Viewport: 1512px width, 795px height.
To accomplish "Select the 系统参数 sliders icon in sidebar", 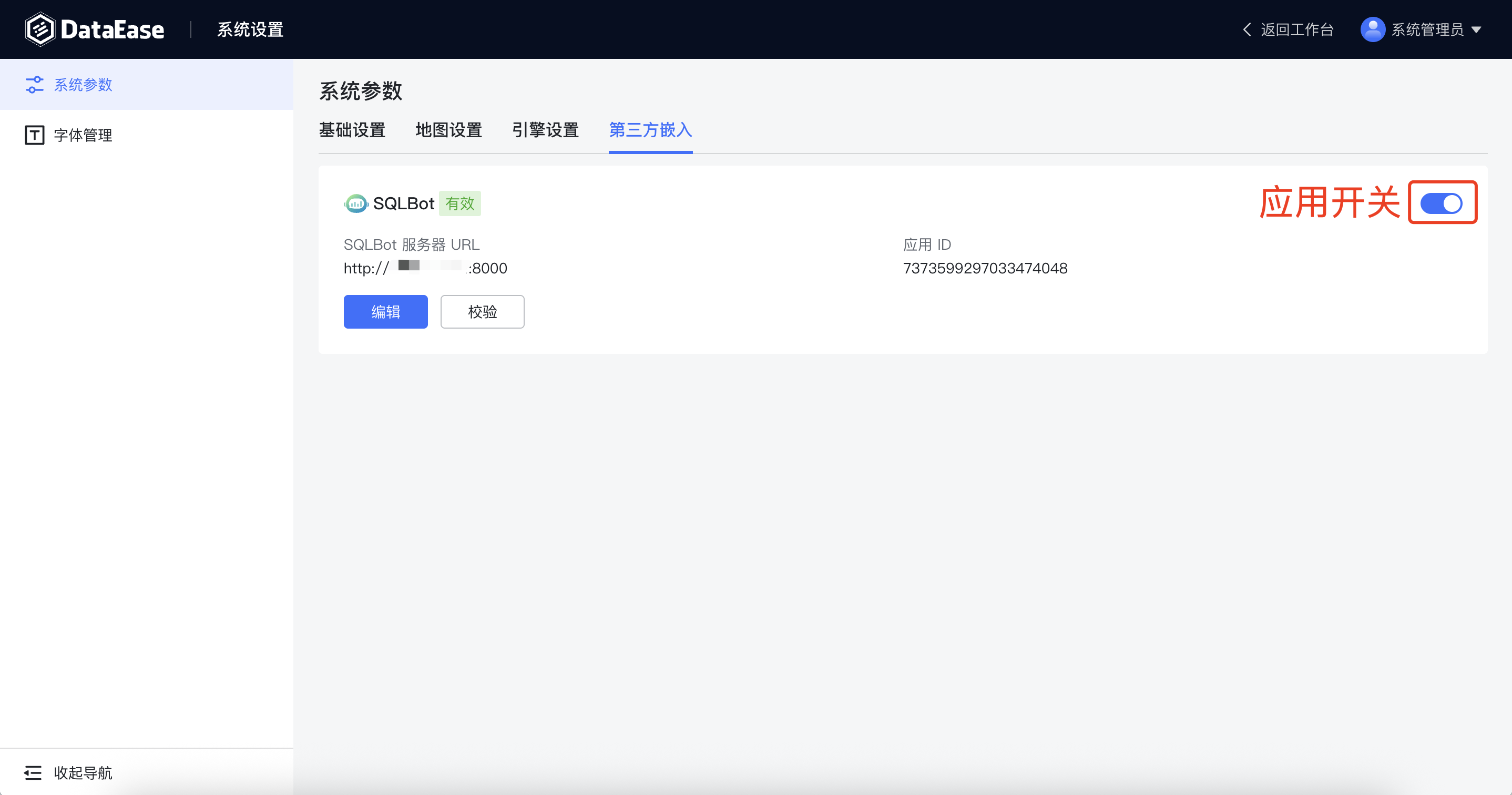I will point(34,84).
